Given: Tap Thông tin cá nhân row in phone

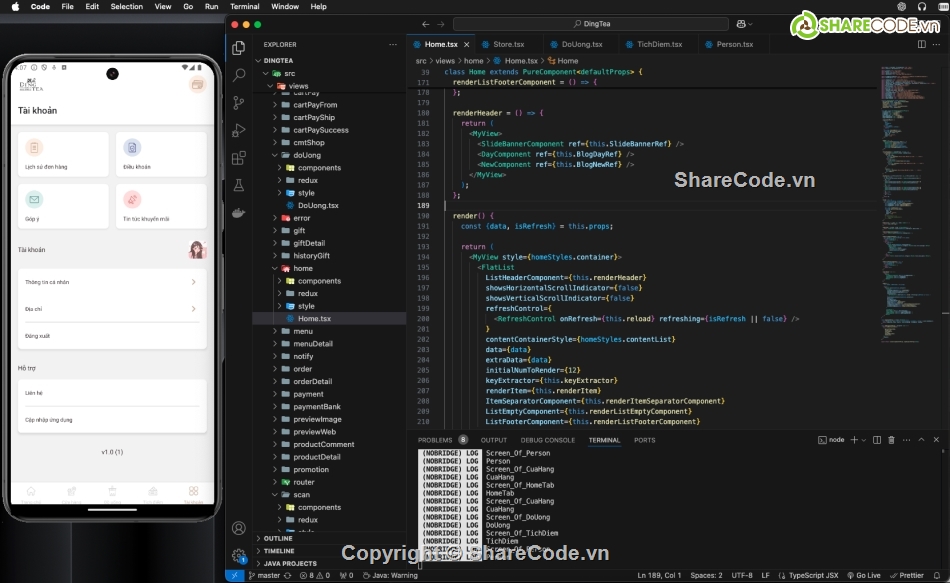Looking at the screenshot, I should point(112,282).
